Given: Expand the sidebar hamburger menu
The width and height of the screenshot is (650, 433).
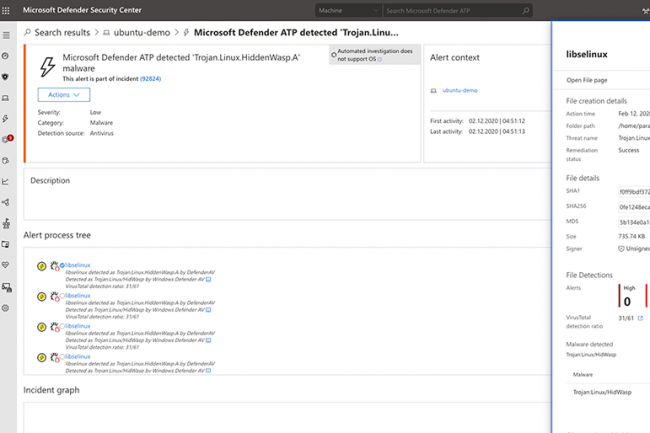Looking at the screenshot, I should (x=6, y=35).
